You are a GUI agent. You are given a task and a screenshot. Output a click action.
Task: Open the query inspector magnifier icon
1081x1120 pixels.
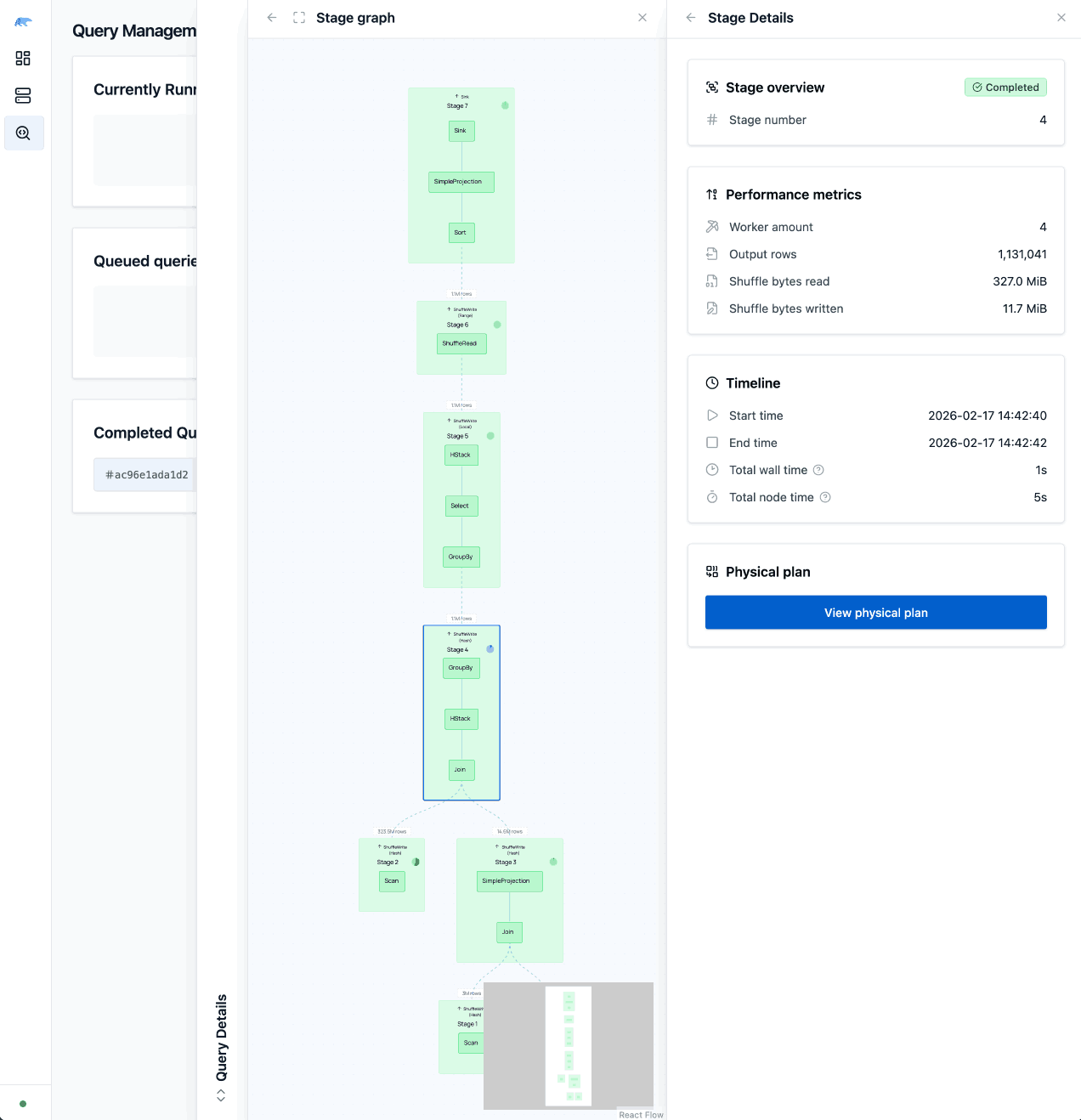coord(23,133)
